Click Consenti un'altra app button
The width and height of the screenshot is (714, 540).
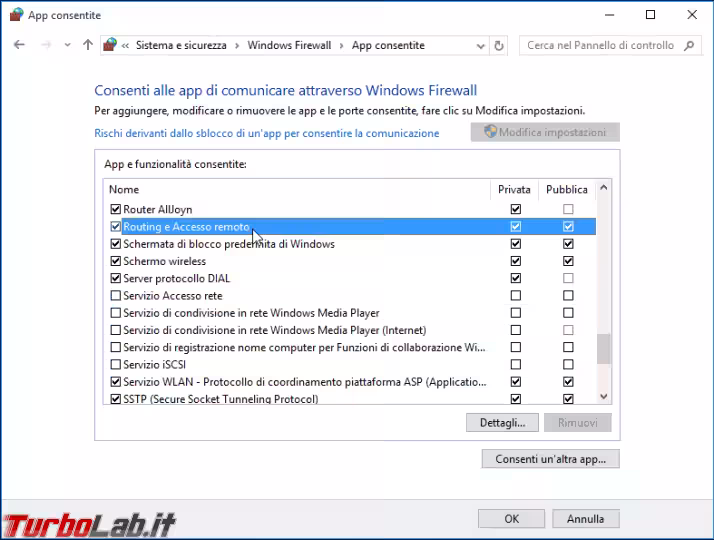551,459
